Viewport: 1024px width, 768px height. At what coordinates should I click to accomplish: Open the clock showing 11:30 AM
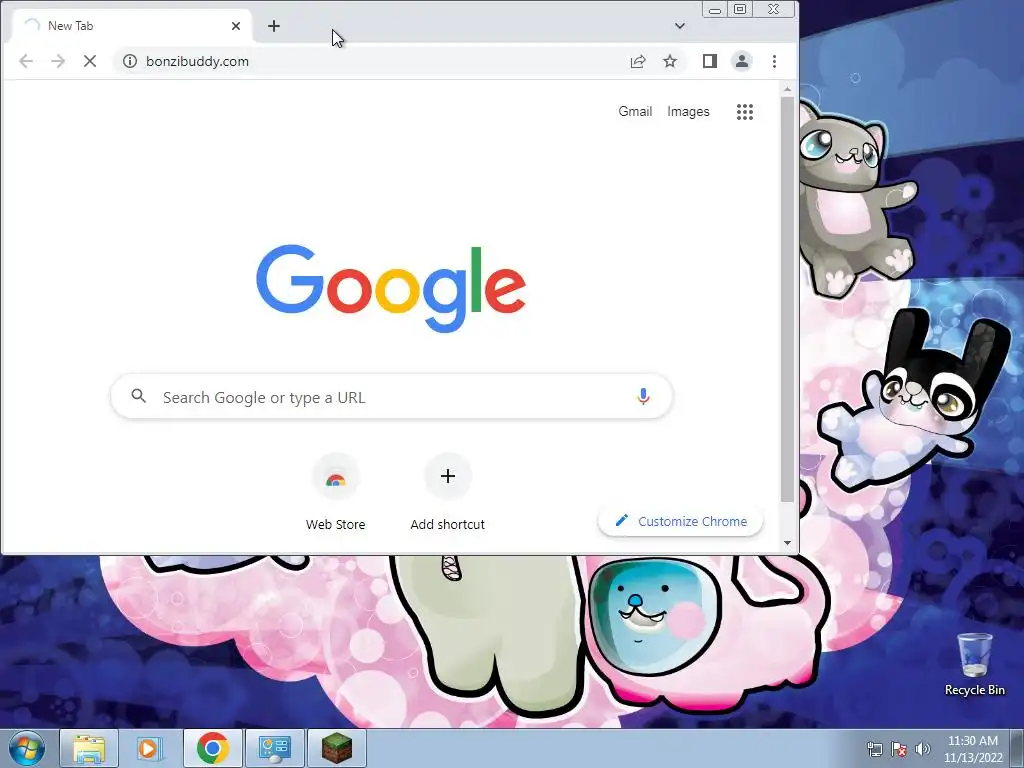[x=973, y=749]
